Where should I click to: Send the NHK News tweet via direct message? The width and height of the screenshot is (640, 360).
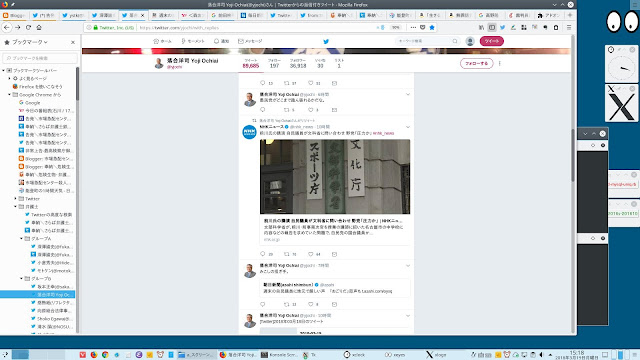click(x=334, y=254)
